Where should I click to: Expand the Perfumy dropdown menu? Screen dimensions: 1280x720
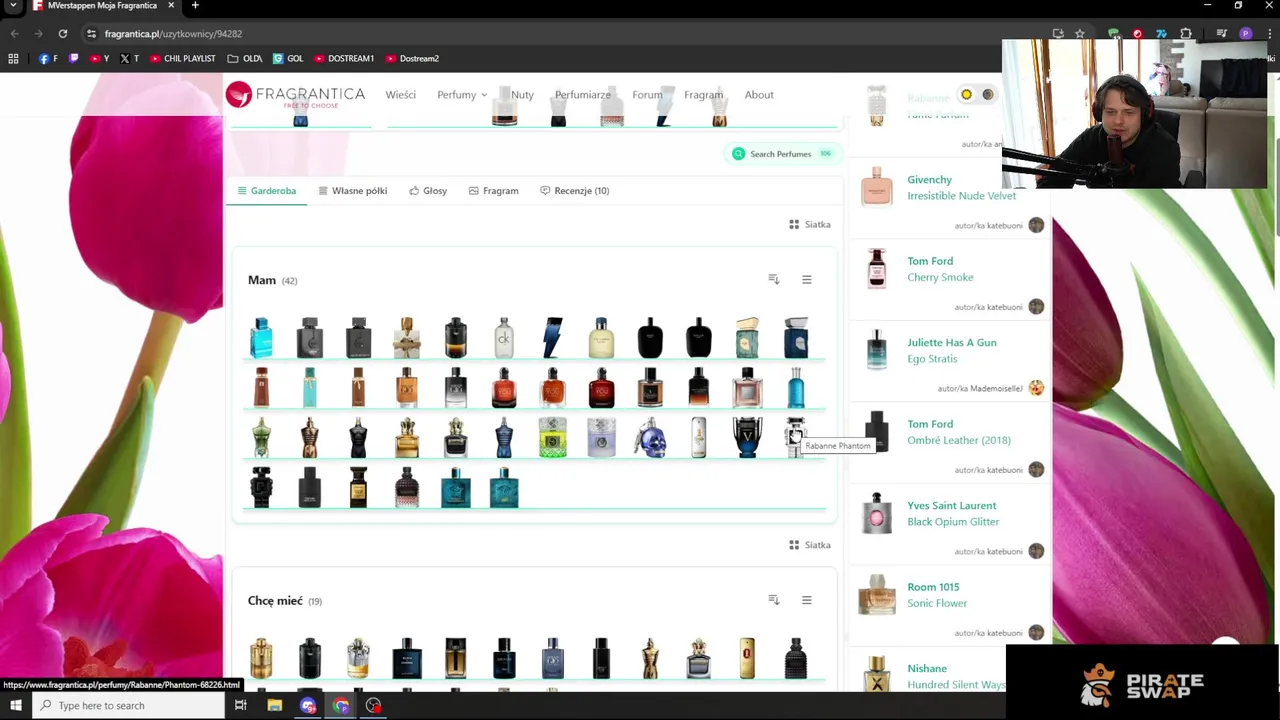click(x=462, y=95)
